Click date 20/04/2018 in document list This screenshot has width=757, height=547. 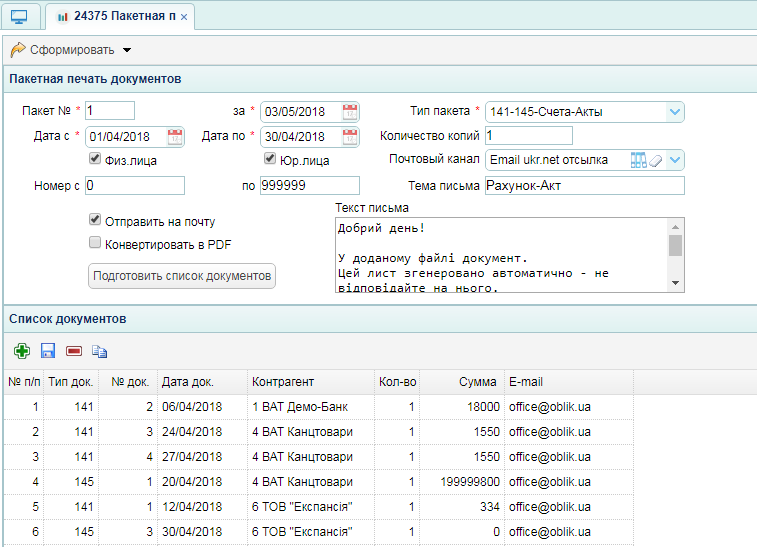pos(203,482)
